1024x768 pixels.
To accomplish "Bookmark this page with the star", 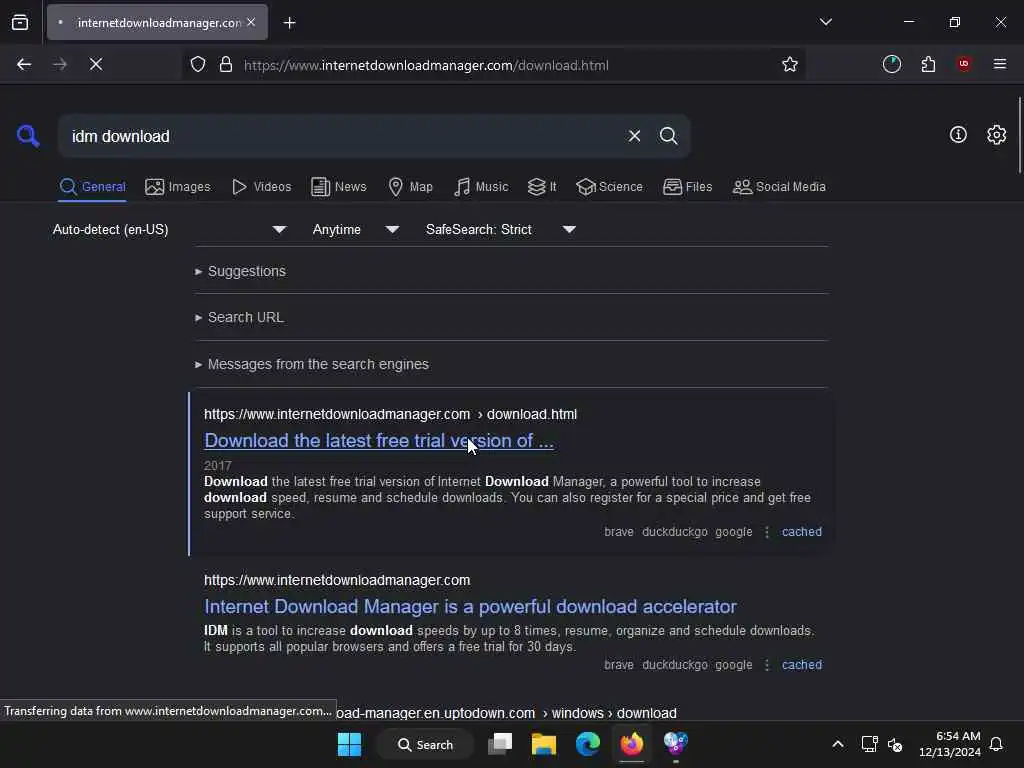I will point(790,64).
